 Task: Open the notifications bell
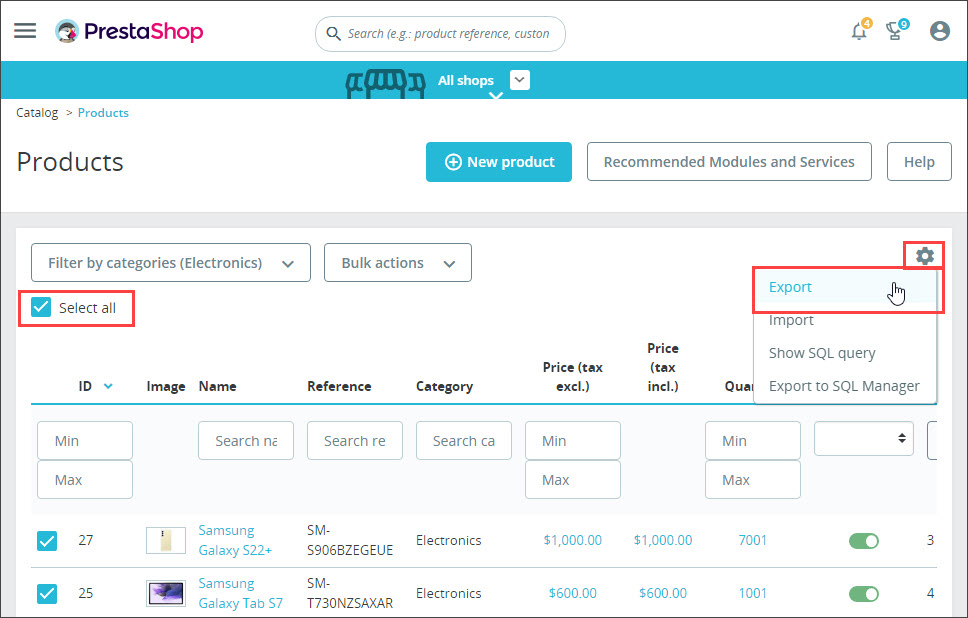tap(859, 30)
